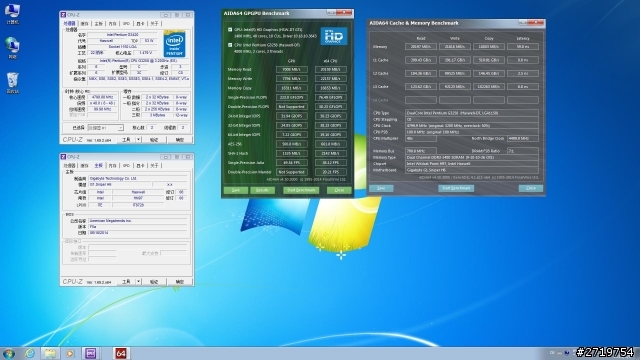
Task: Select Memory Read value in Cache & Memory Benchmark
Action: (x=421, y=47)
